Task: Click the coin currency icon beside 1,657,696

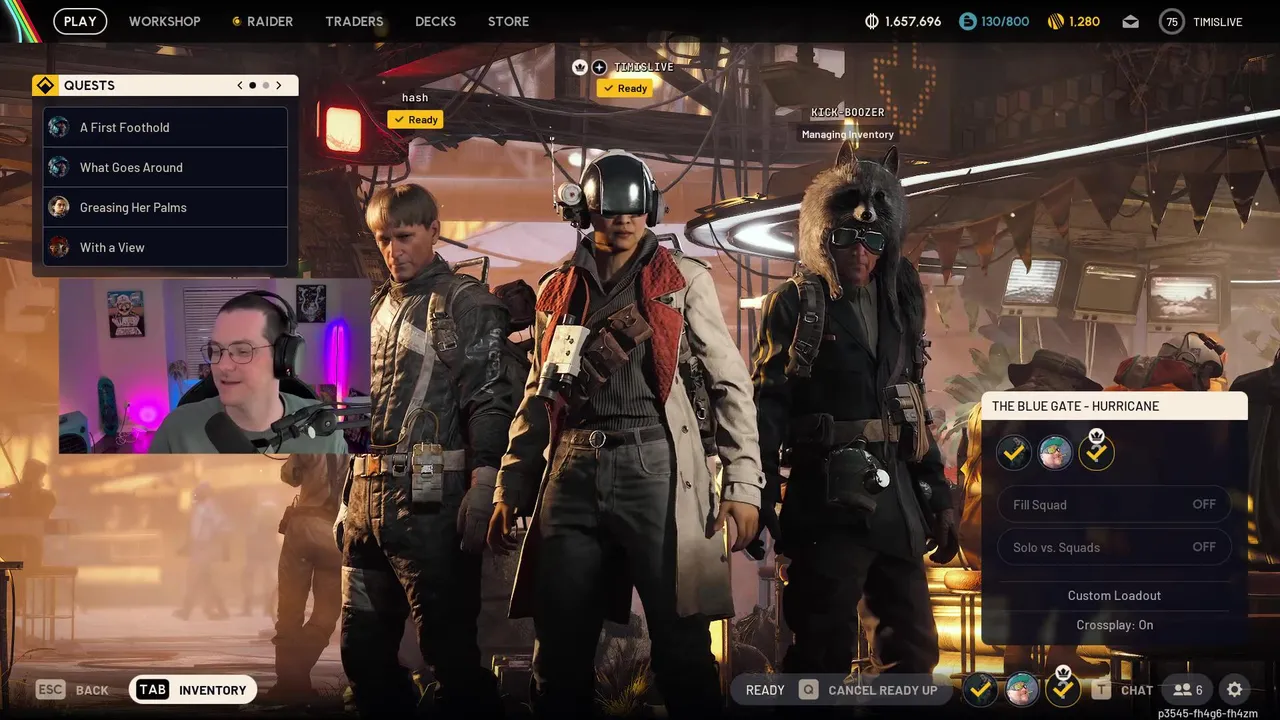Action: pyautogui.click(x=872, y=21)
